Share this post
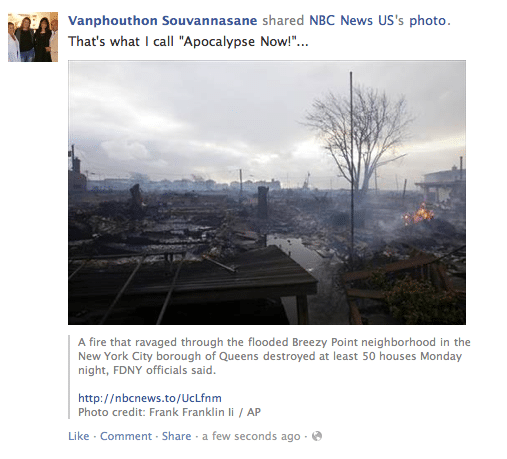 (176, 436)
